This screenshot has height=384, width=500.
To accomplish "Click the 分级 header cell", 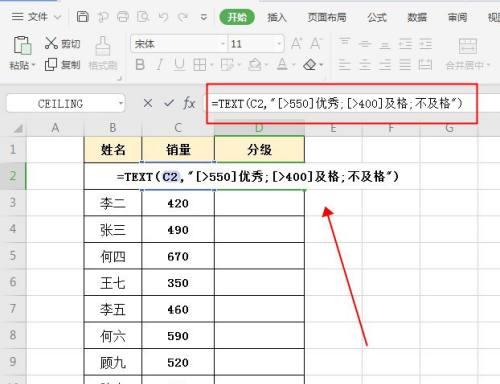I will [x=259, y=149].
